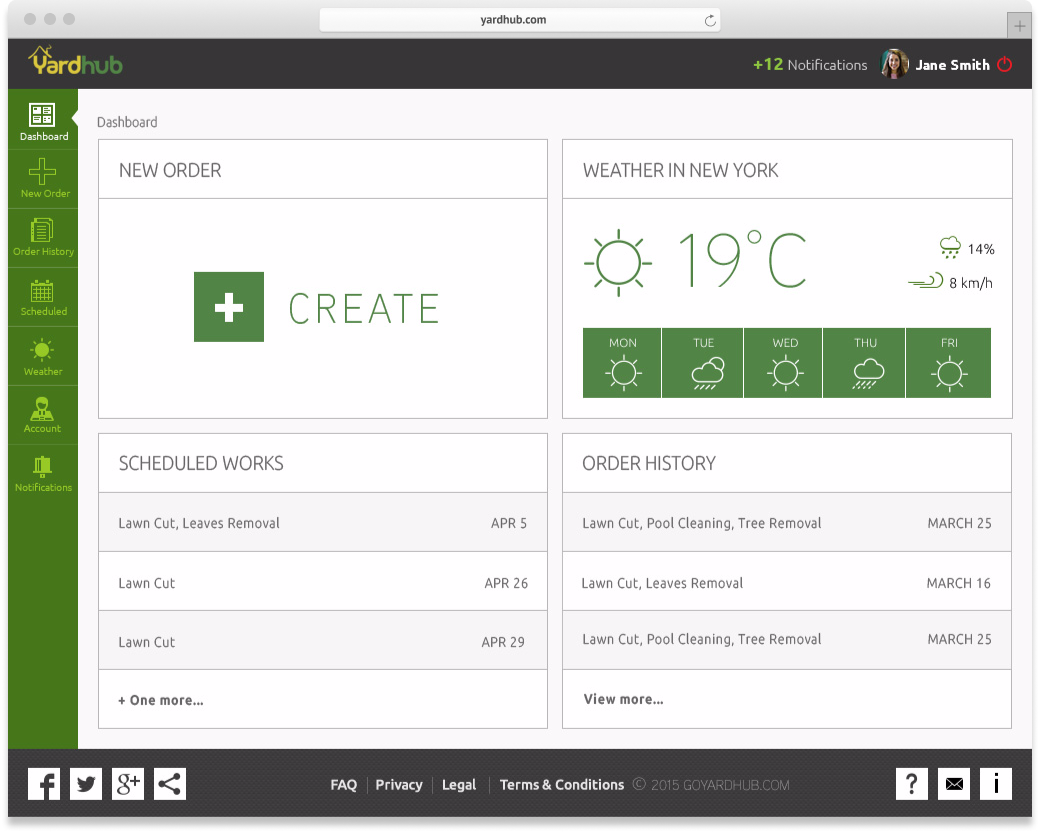Viewport: 1040px width, 833px height.
Task: Select the MON weather forecast tile
Action: coord(622,363)
